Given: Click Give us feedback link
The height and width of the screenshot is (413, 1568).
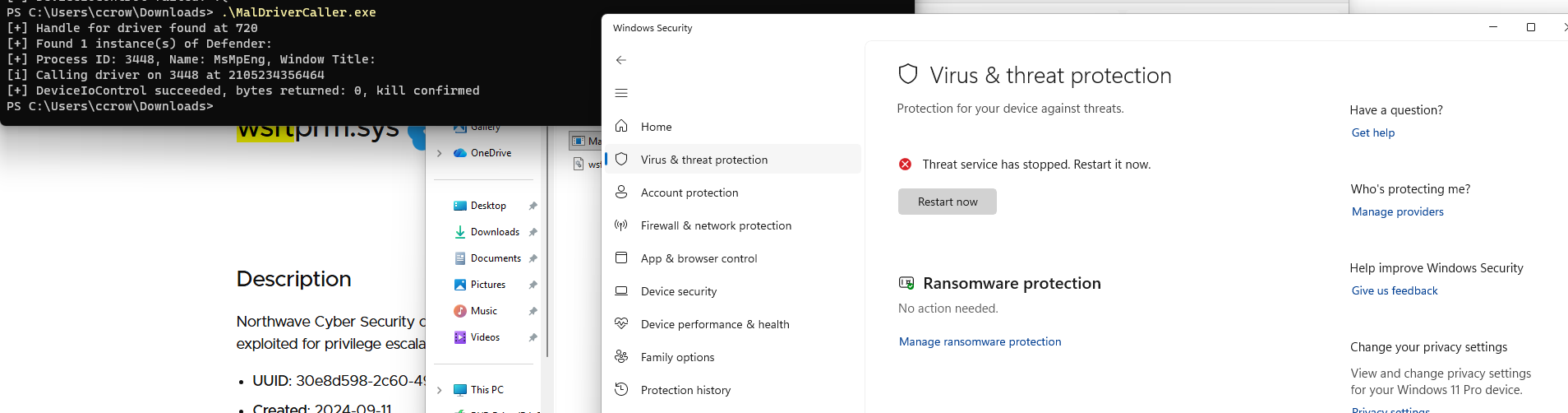Looking at the screenshot, I should coord(1394,290).
